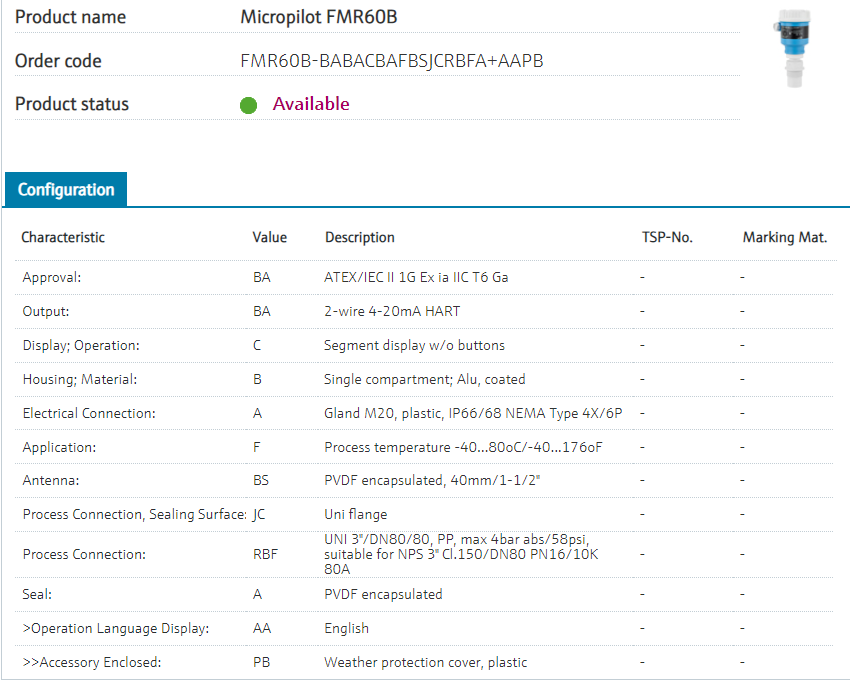850x684 pixels.
Task: Select order code FMR60B-BABACBAFBSJCRBFA+AAPB
Action: coord(391,61)
